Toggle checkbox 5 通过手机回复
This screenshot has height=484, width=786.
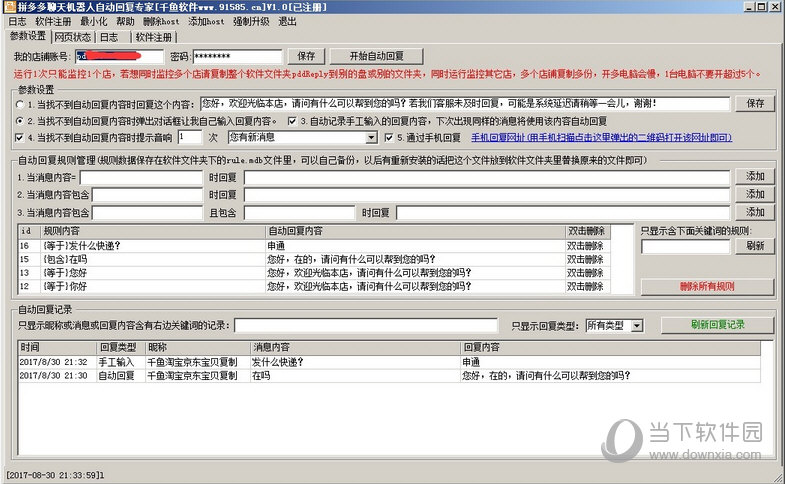(388, 137)
